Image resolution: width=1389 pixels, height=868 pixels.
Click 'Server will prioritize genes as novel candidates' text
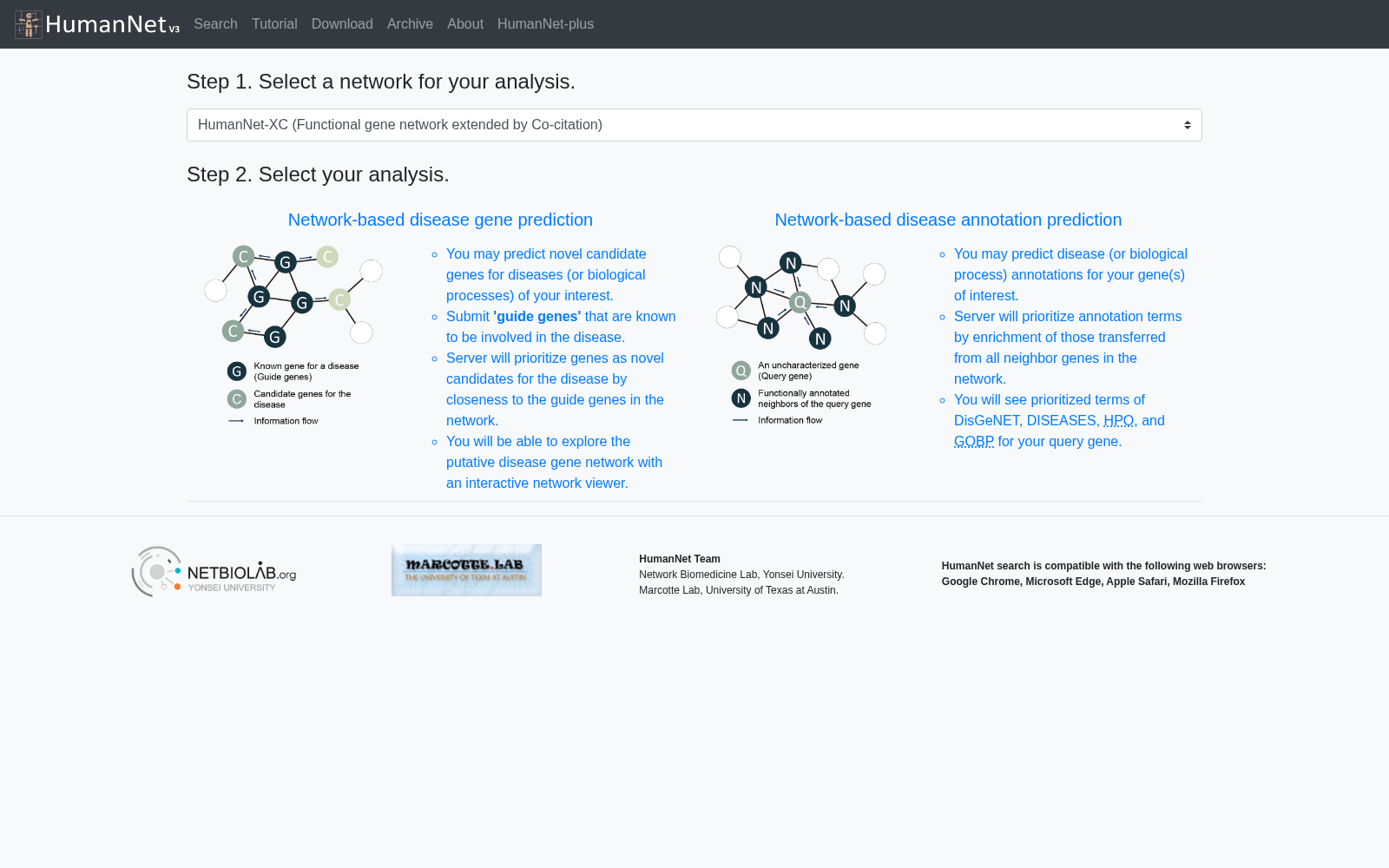tap(555, 390)
